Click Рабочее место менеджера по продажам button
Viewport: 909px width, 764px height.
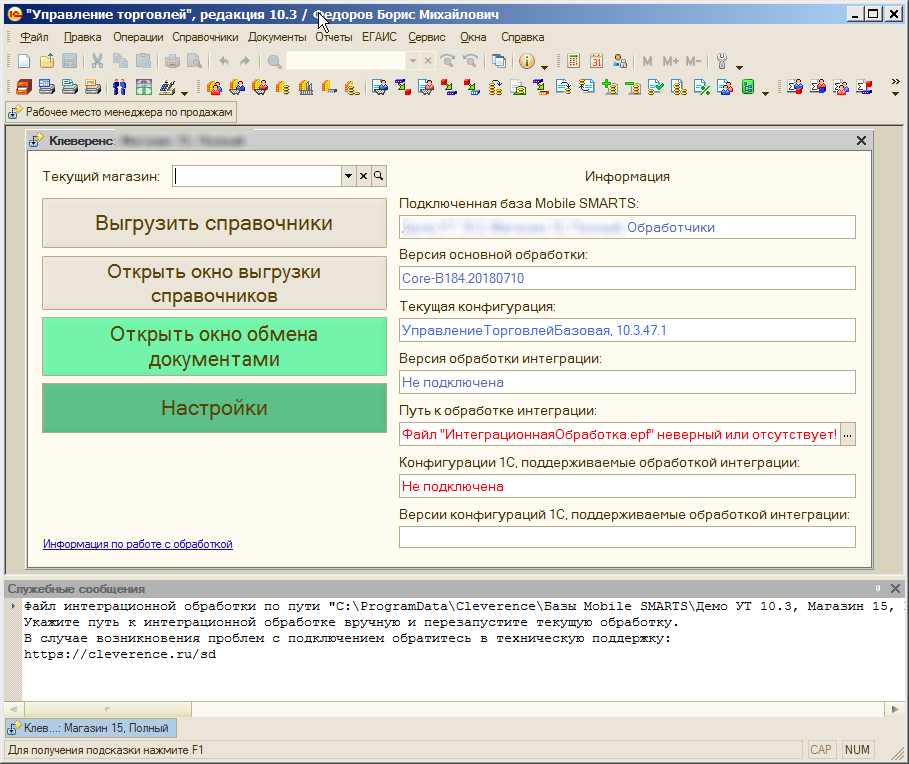pos(122,112)
